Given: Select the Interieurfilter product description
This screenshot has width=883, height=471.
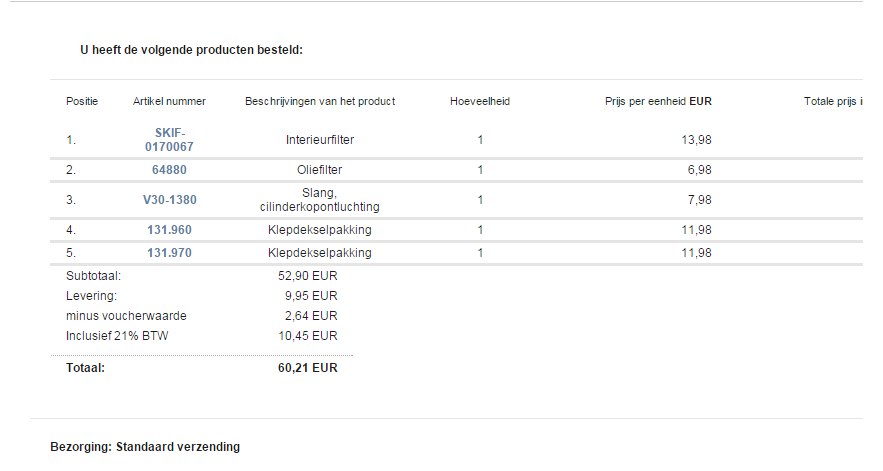Looking at the screenshot, I should 320,140.
